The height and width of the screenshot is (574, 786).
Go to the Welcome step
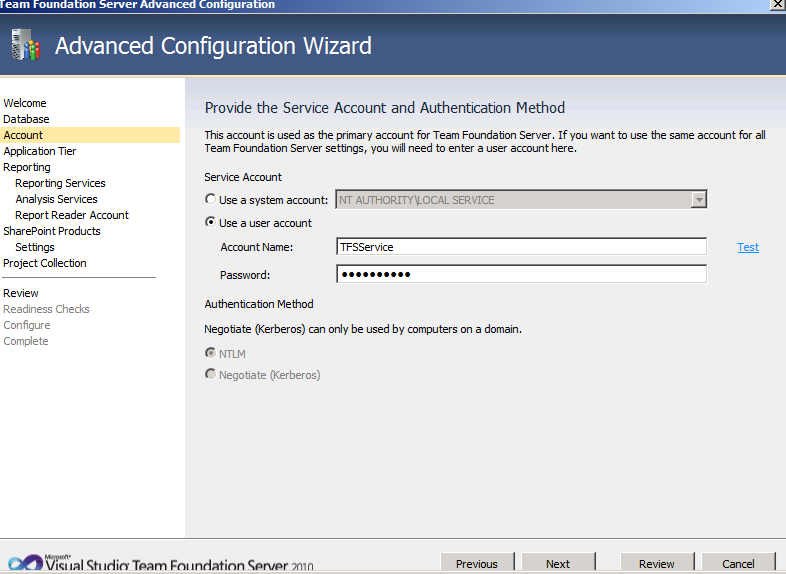tap(25, 103)
